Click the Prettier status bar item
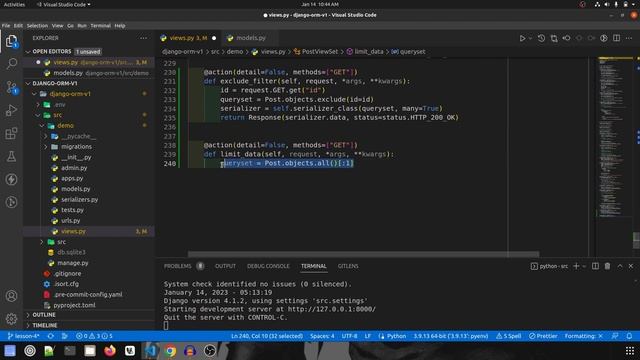The width and height of the screenshot is (640, 360). tap(543, 336)
